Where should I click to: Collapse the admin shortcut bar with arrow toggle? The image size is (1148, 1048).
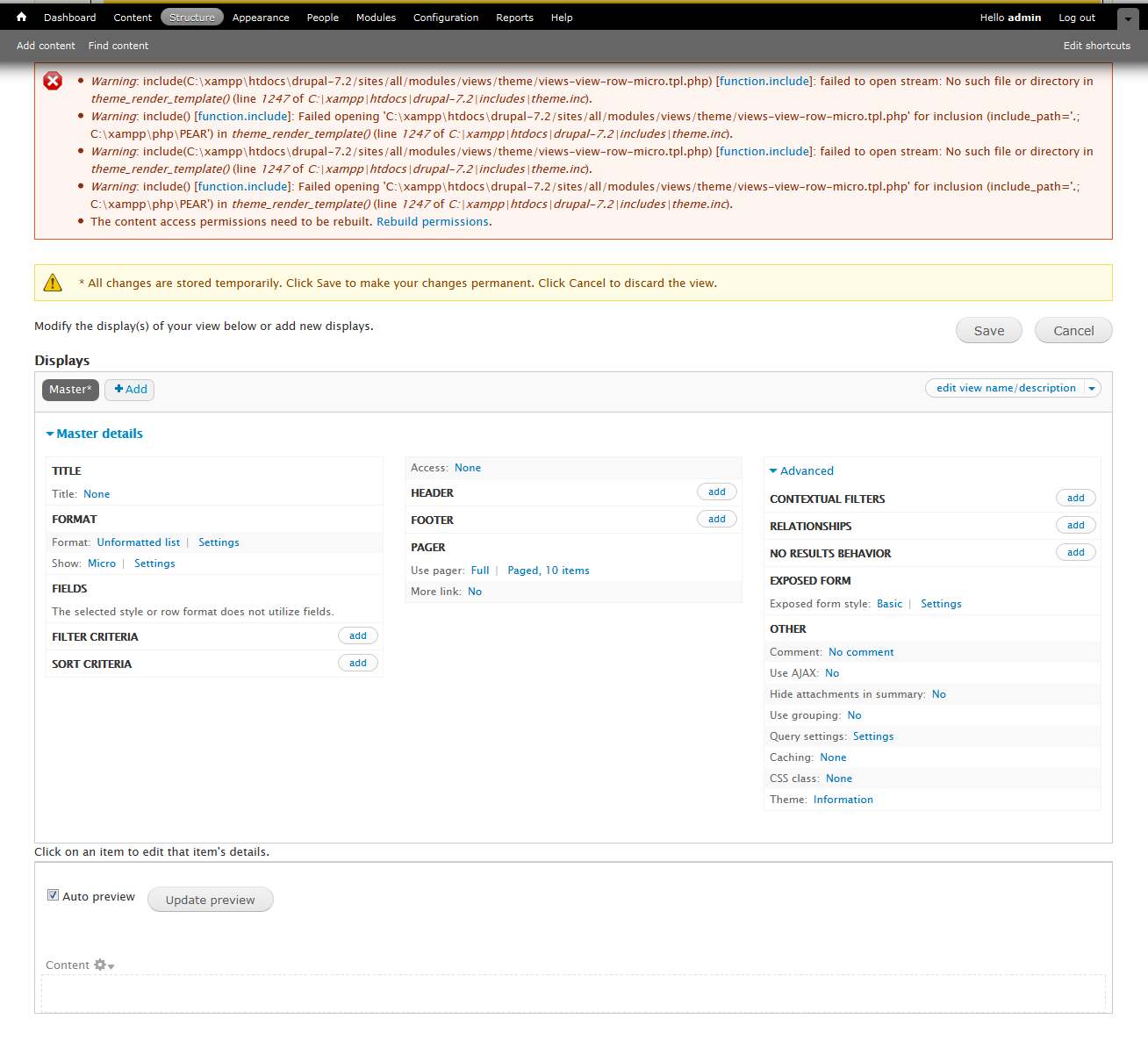coord(1128,18)
